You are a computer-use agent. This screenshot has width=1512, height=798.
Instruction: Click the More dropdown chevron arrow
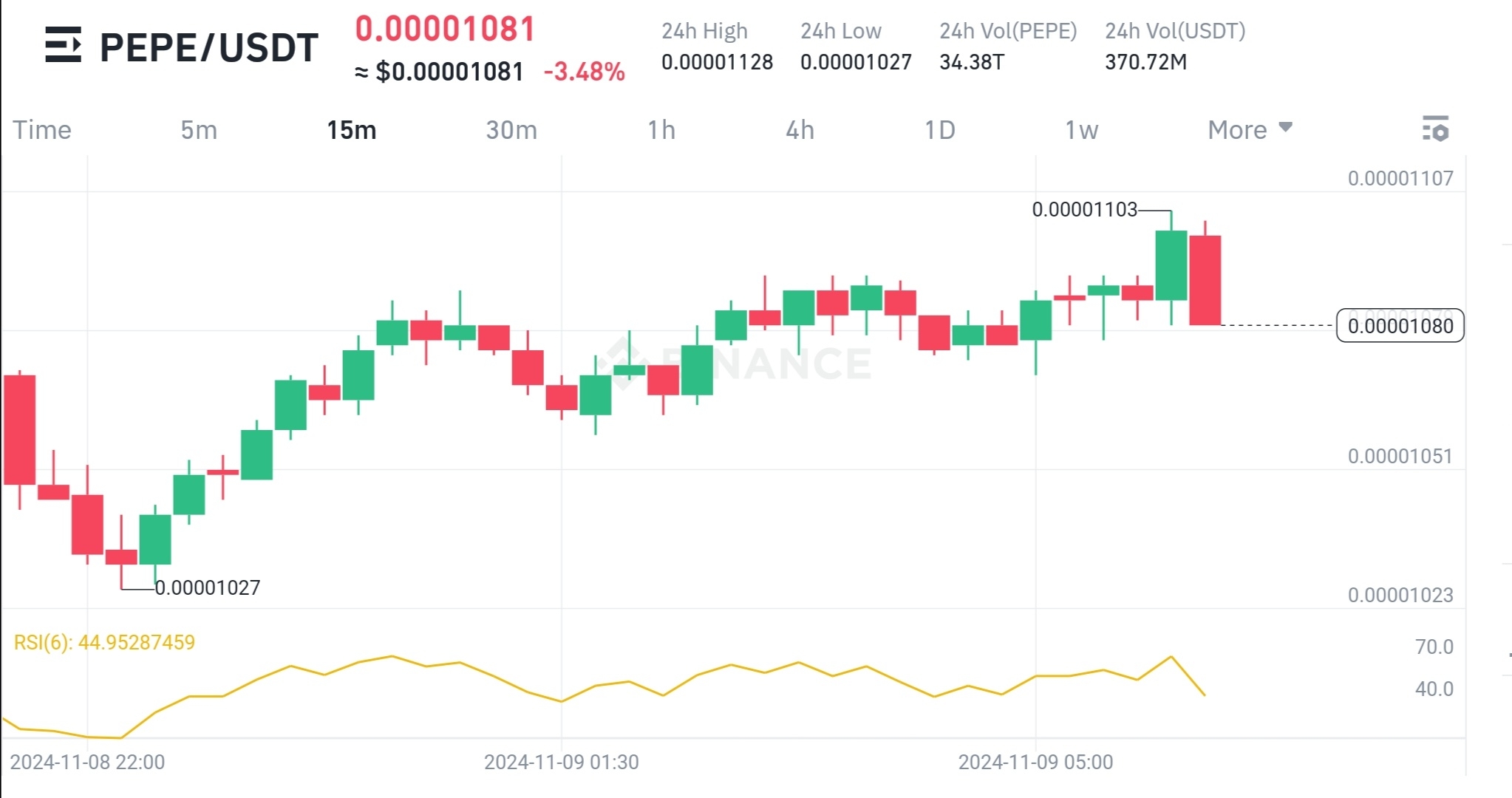(x=1286, y=128)
